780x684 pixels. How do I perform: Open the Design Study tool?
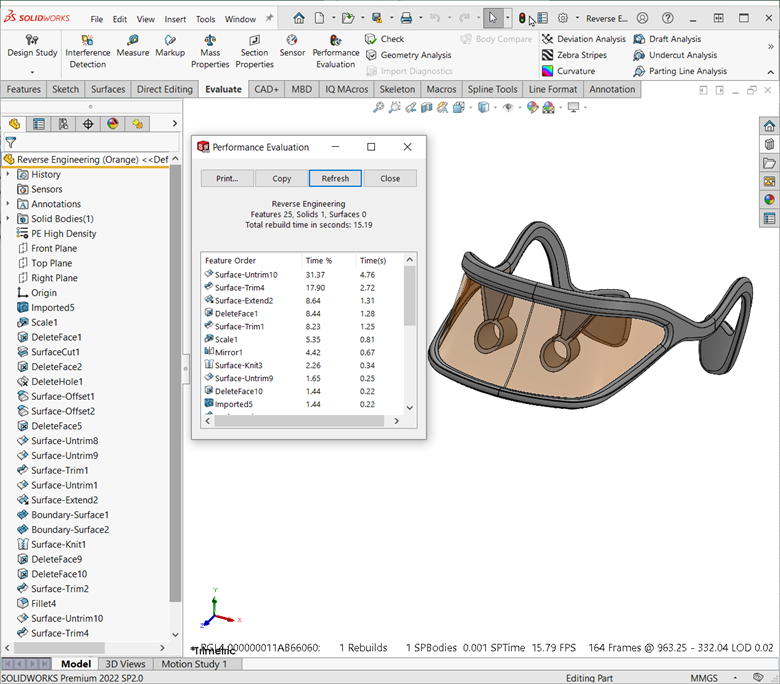[32, 46]
